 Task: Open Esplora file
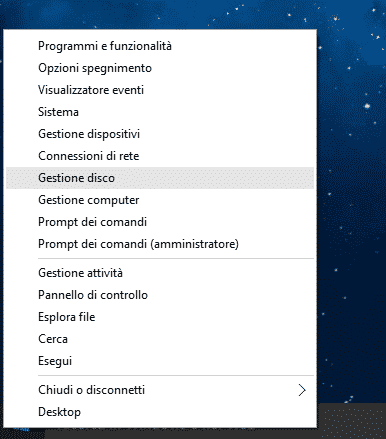[x=160, y=317]
